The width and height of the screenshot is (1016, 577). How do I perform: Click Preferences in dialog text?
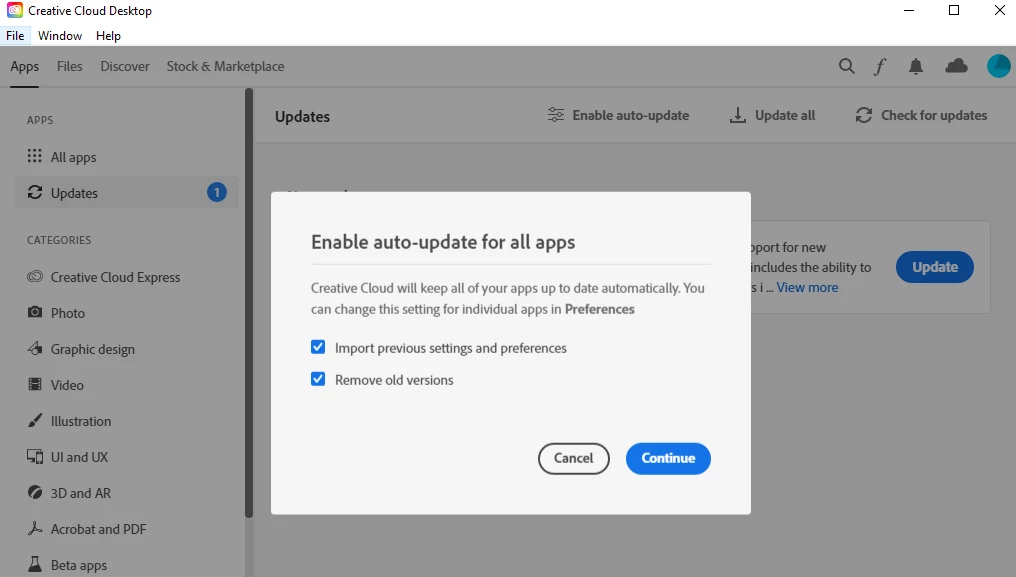pyautogui.click(x=599, y=309)
